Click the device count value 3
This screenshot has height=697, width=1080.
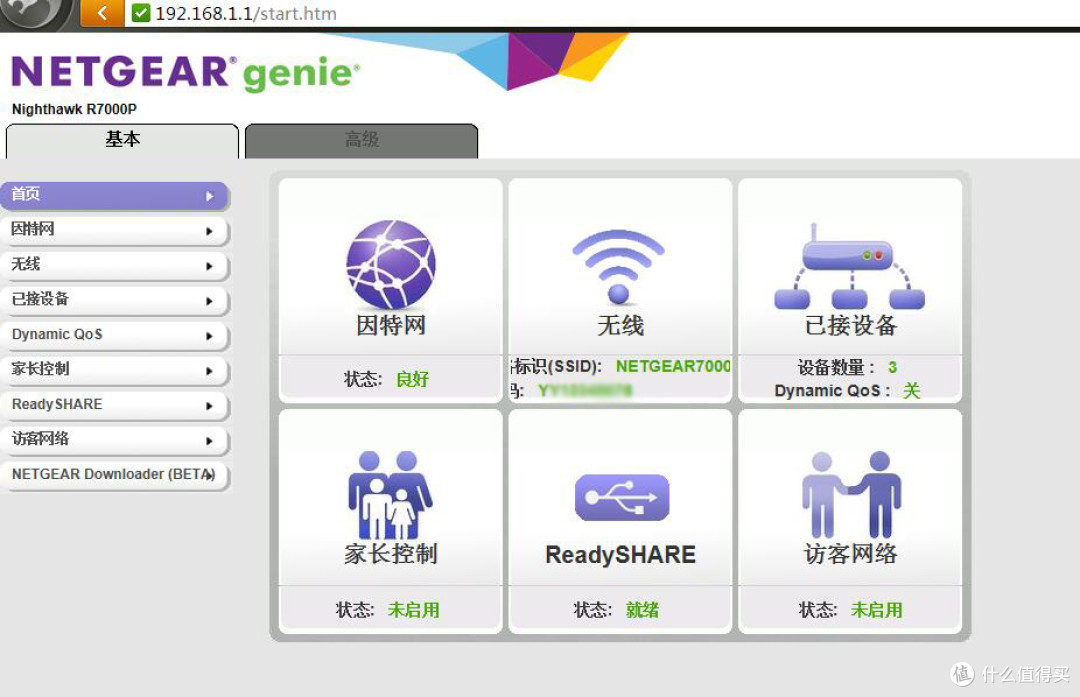pyautogui.click(x=892, y=367)
